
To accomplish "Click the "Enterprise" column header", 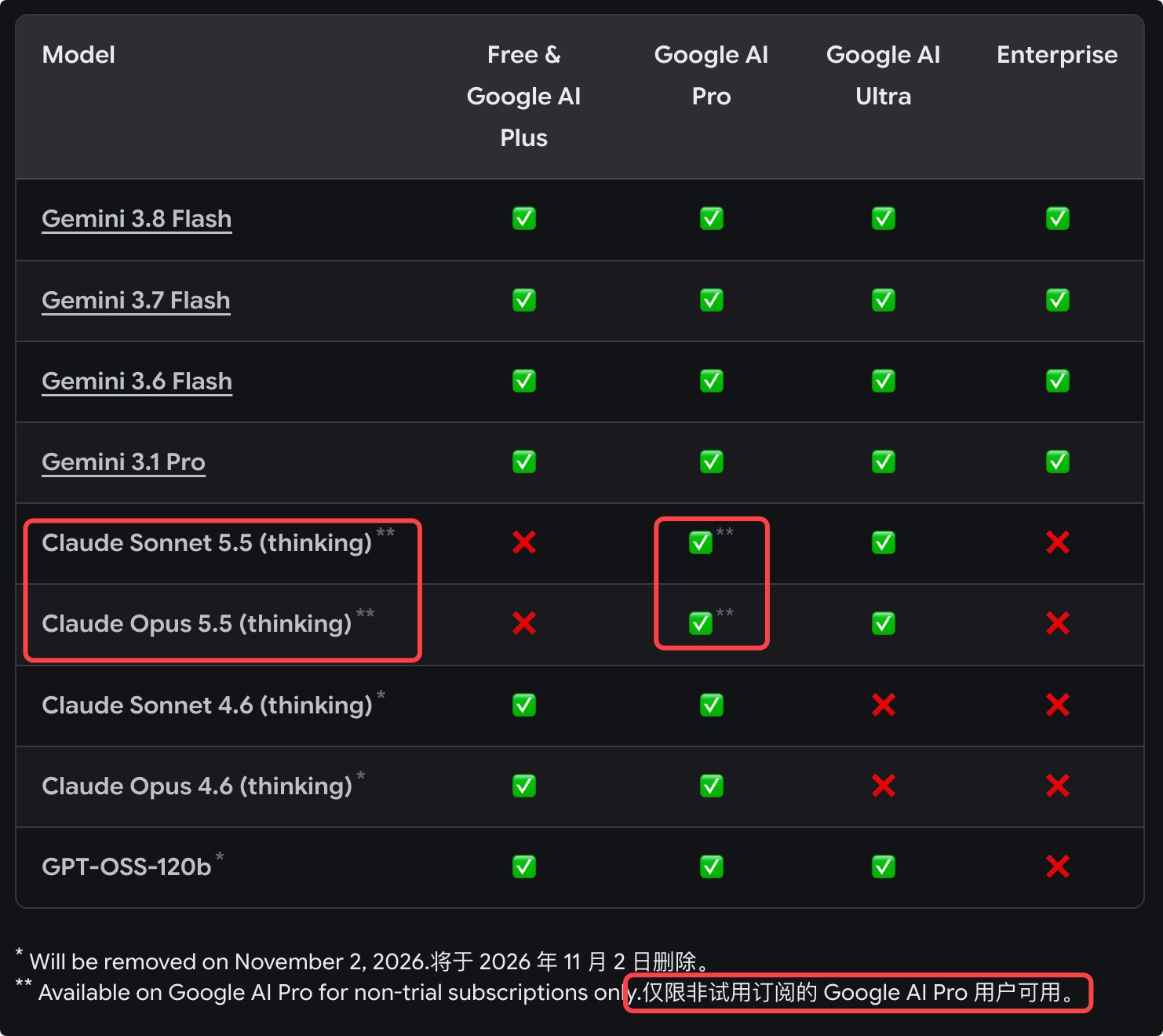I will 1057,55.
